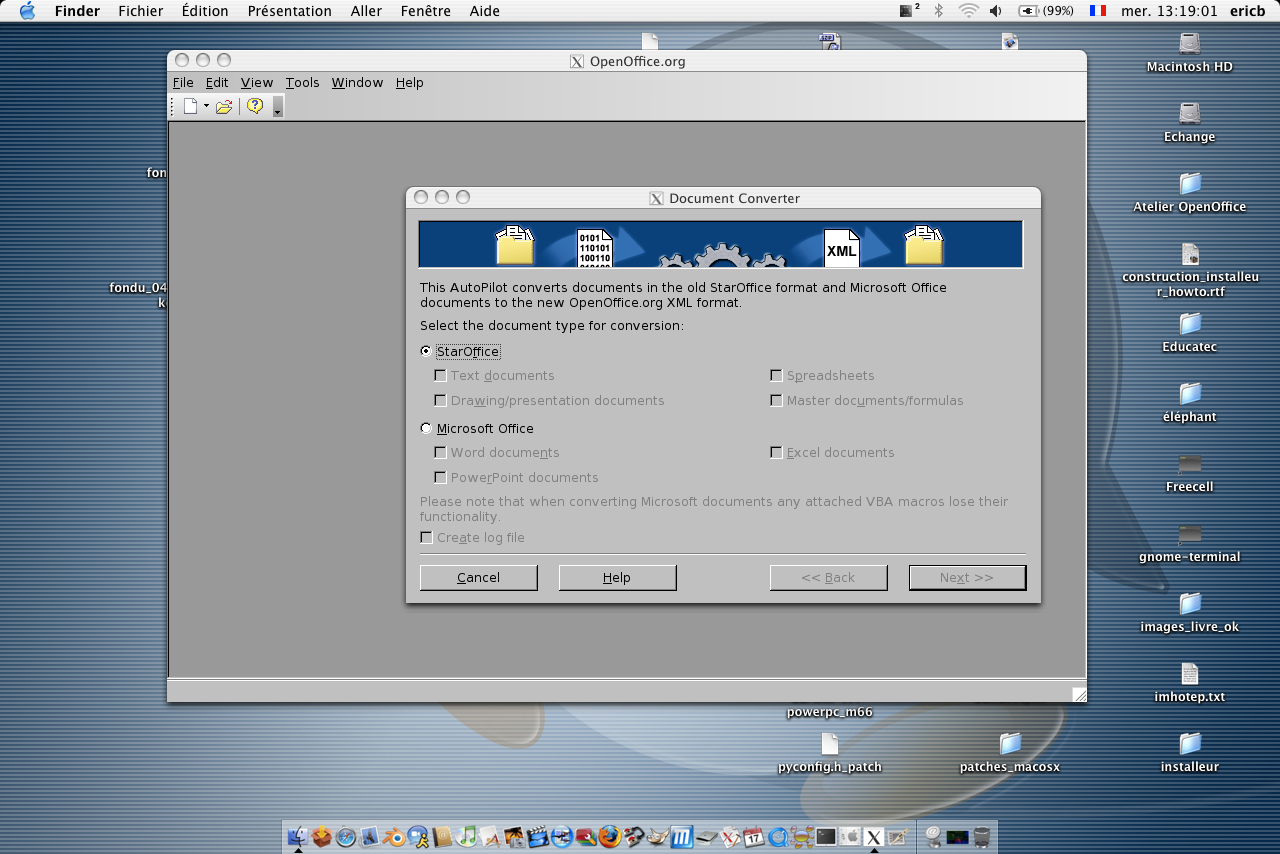Click the New document icon in OpenOffice toolbar
The height and width of the screenshot is (854, 1280).
(x=190, y=106)
